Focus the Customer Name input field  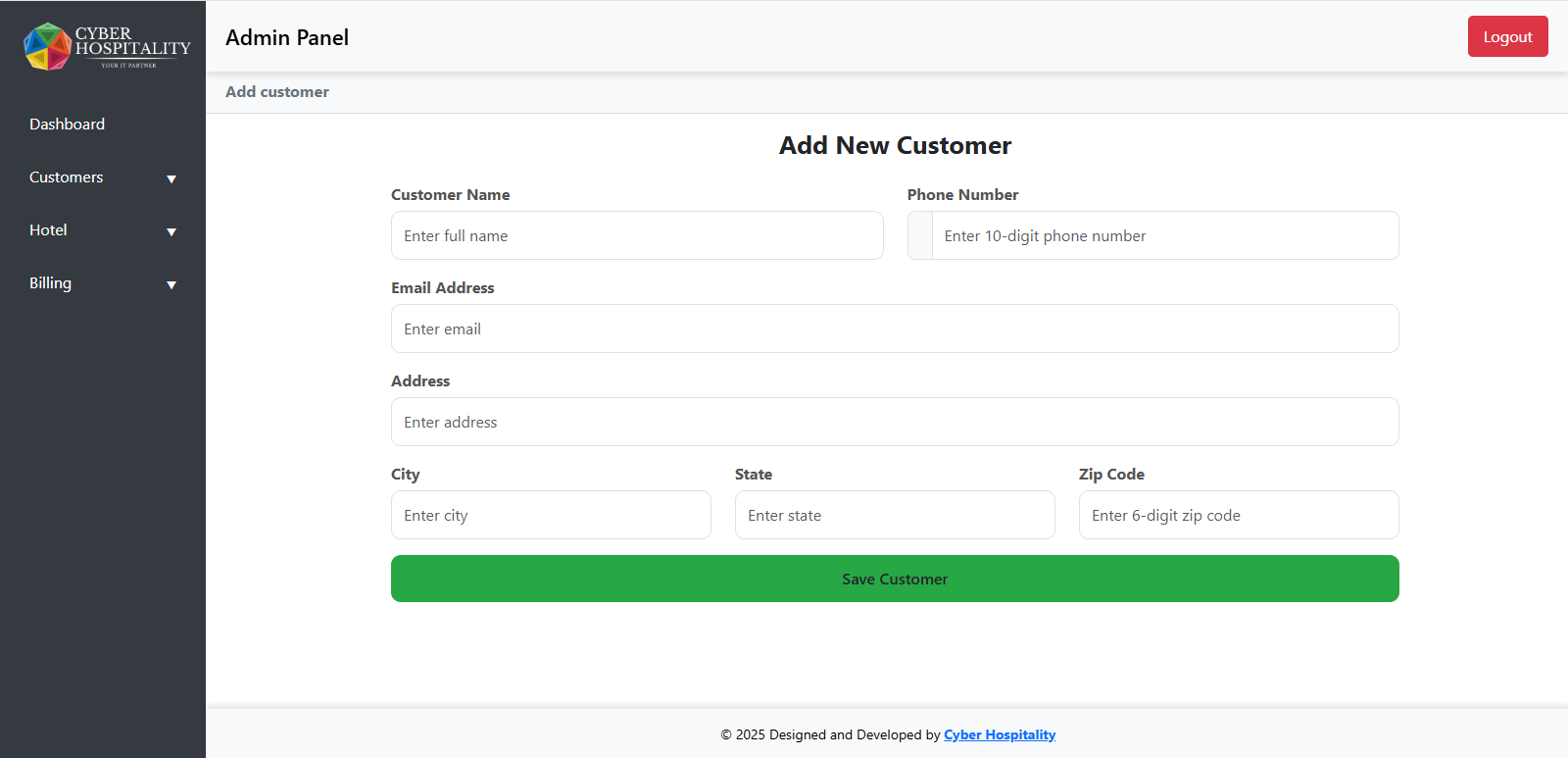click(x=637, y=236)
